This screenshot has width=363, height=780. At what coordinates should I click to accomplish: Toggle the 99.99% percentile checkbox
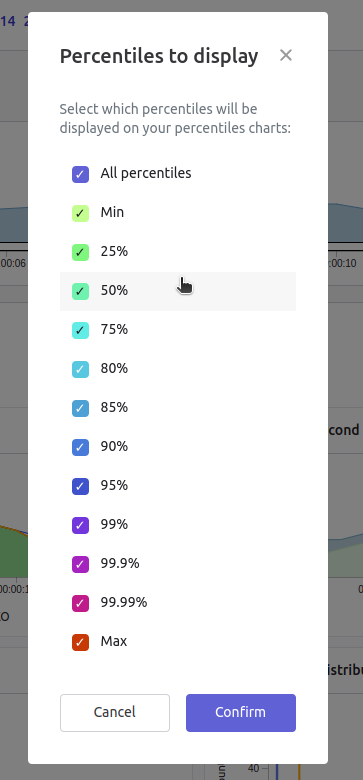[x=81, y=604]
